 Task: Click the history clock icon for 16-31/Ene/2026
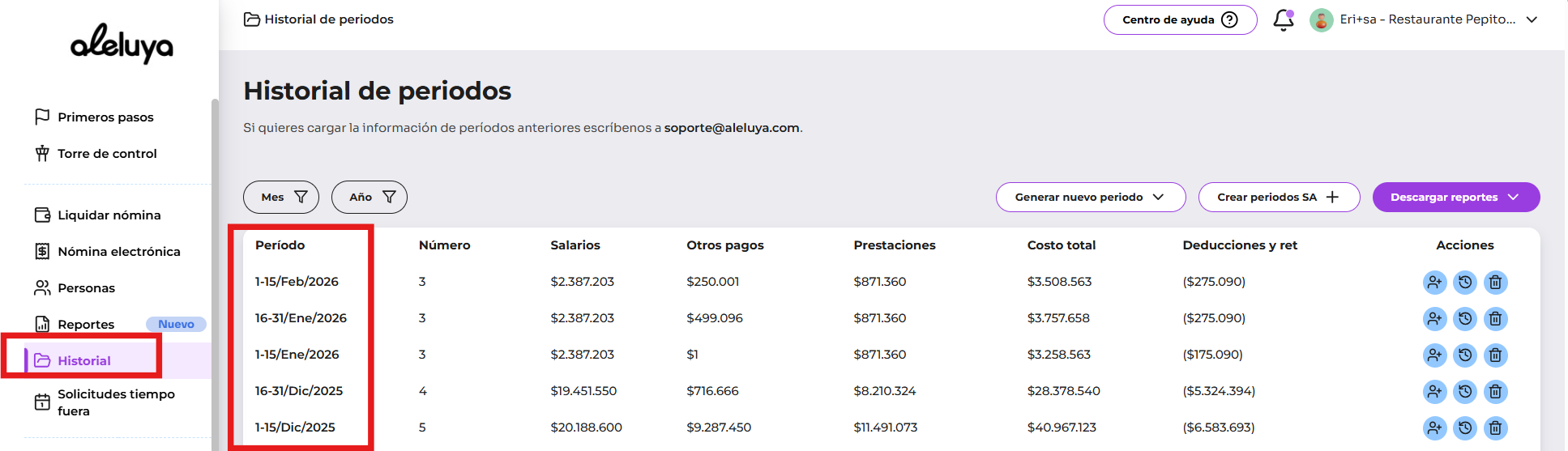coord(1465,319)
